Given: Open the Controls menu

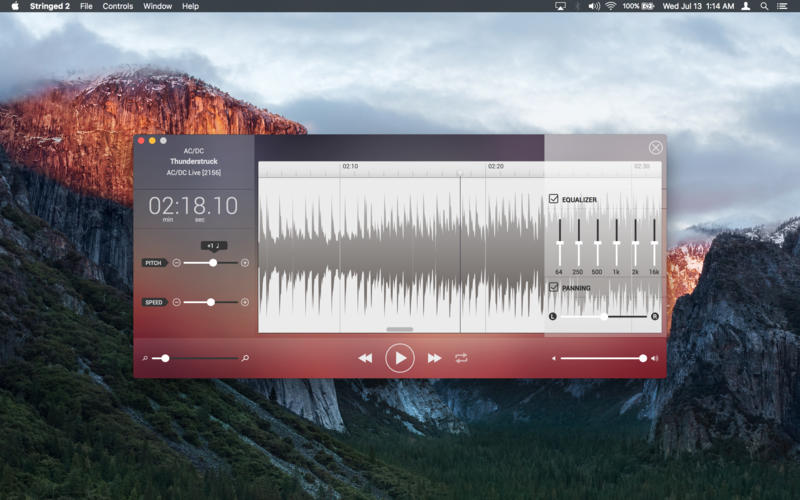Looking at the screenshot, I should point(118,6).
